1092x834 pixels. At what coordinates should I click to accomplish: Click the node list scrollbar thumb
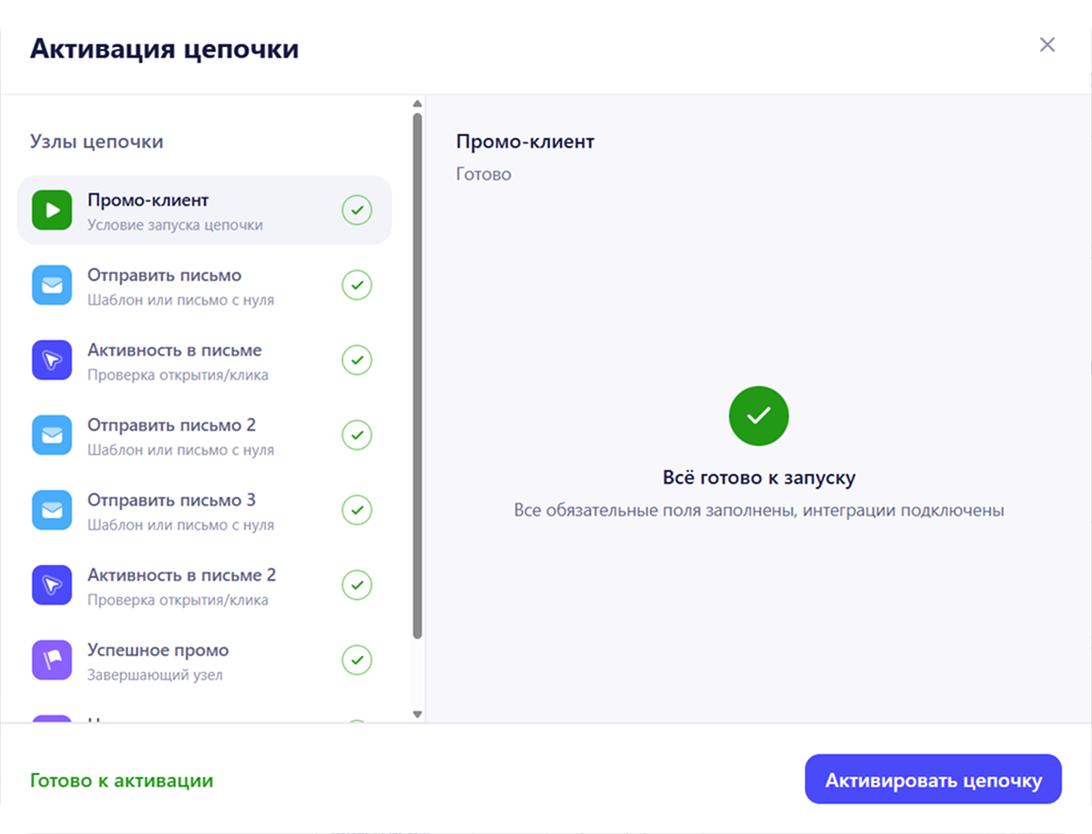[417, 376]
